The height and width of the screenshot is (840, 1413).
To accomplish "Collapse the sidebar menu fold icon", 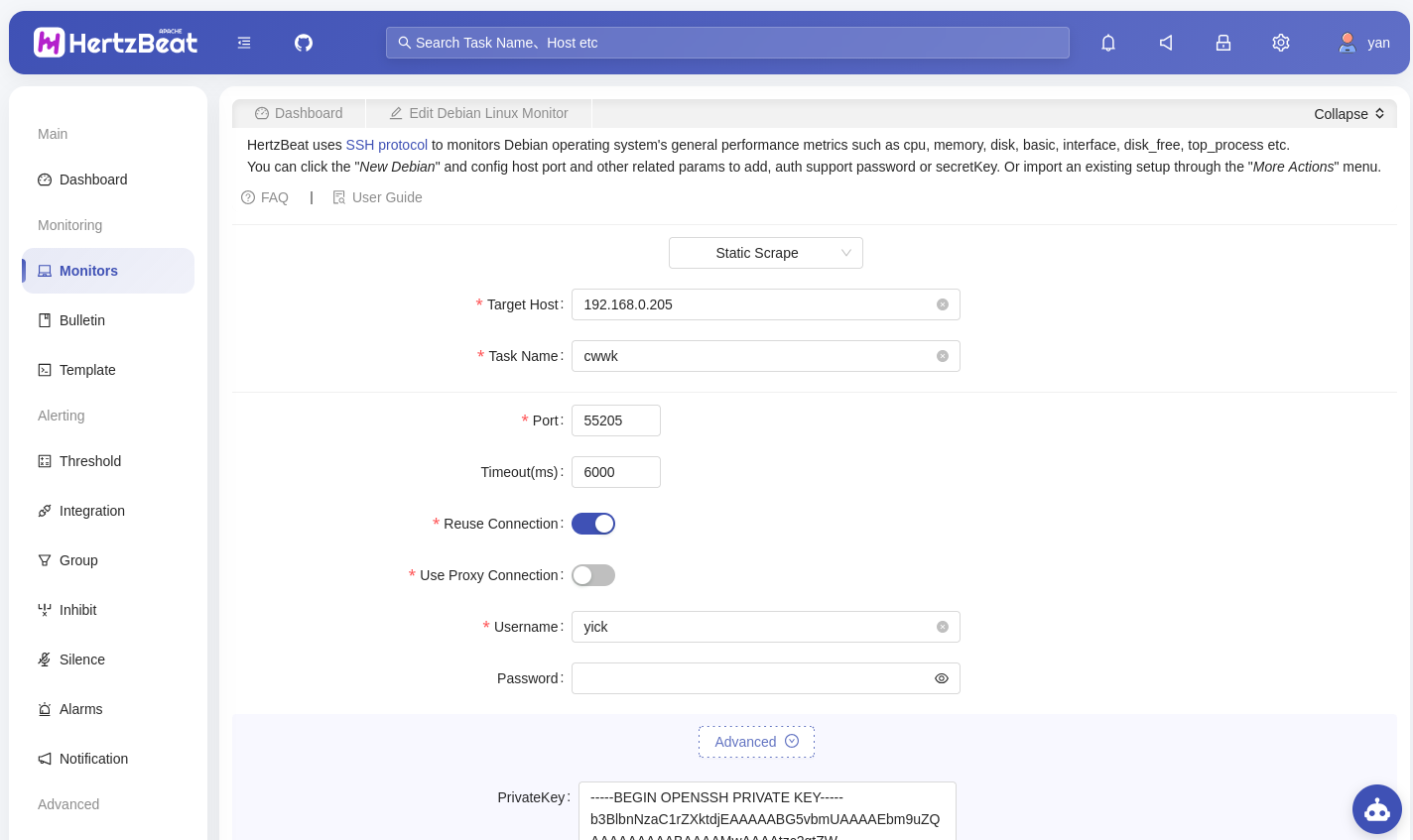I will [x=244, y=43].
